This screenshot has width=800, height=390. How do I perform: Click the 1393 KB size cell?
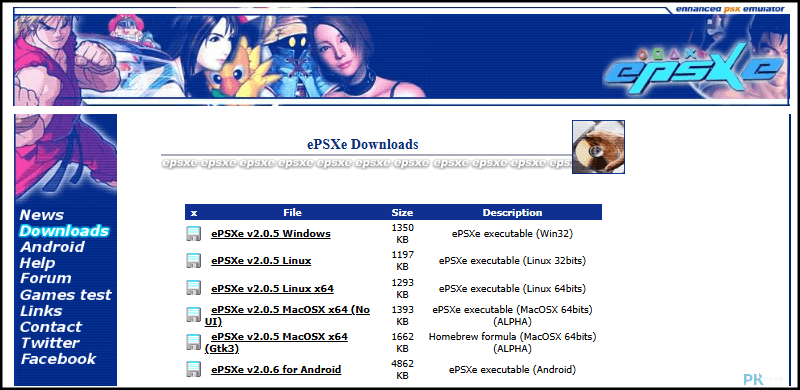coord(402,315)
